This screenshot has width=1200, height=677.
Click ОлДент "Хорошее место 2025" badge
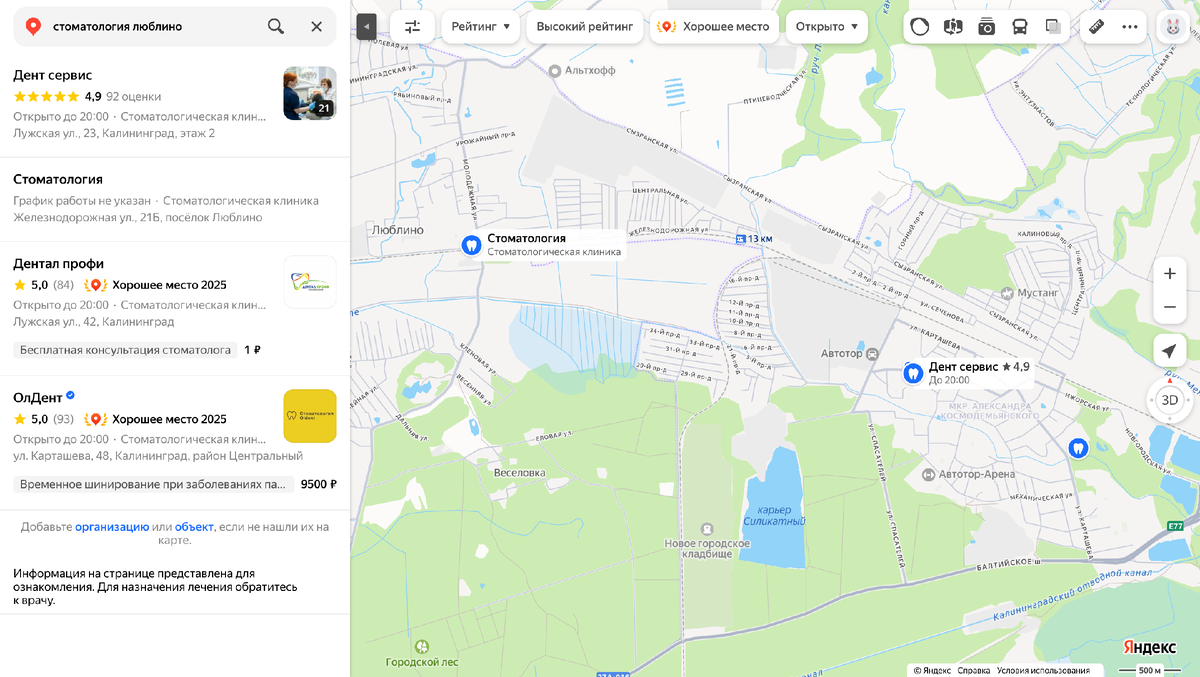[156, 419]
